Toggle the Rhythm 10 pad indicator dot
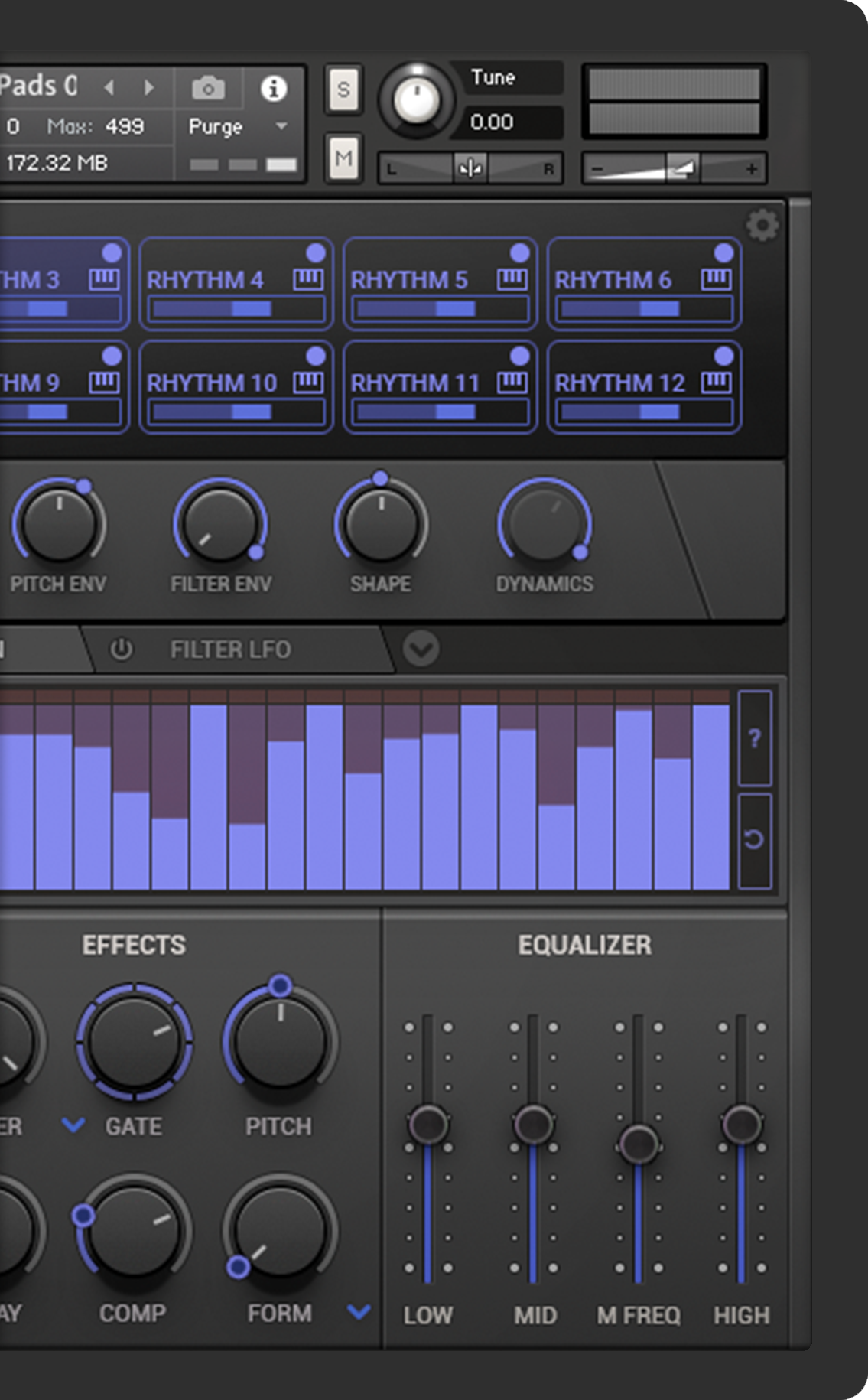868x1400 pixels. [x=316, y=355]
